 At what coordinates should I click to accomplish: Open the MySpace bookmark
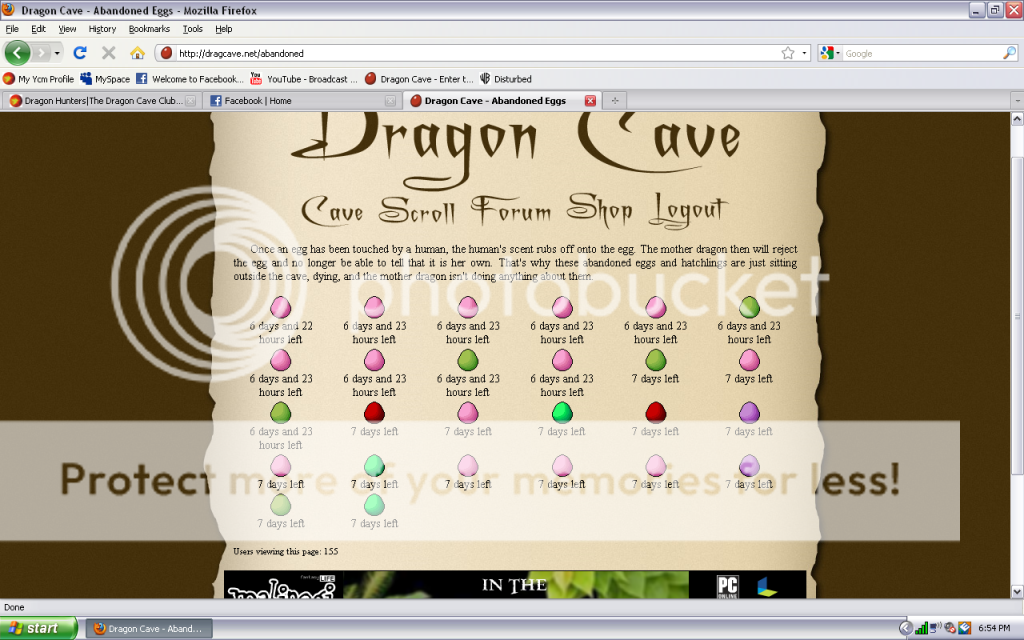coord(105,79)
